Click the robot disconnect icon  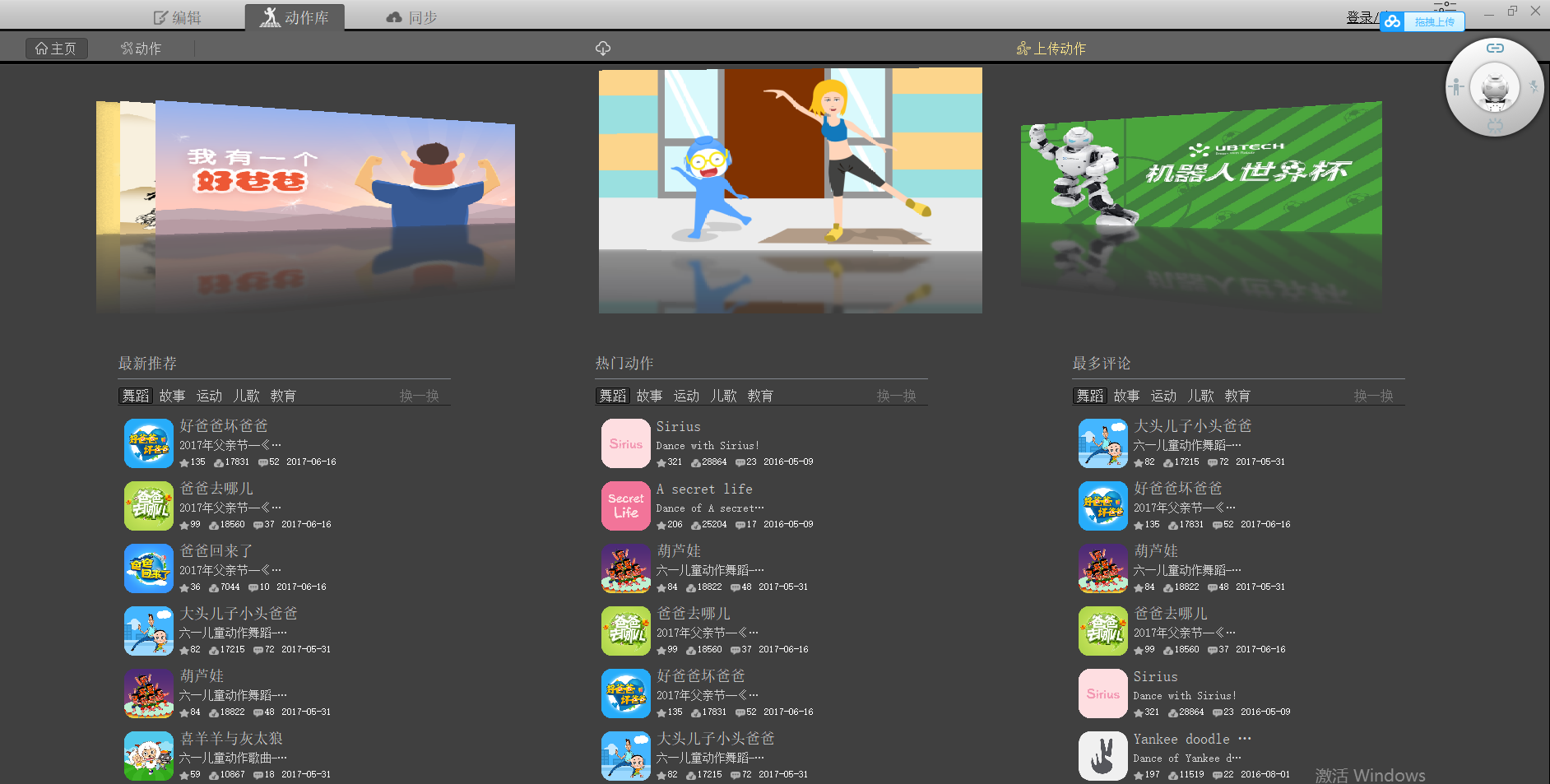(1495, 126)
